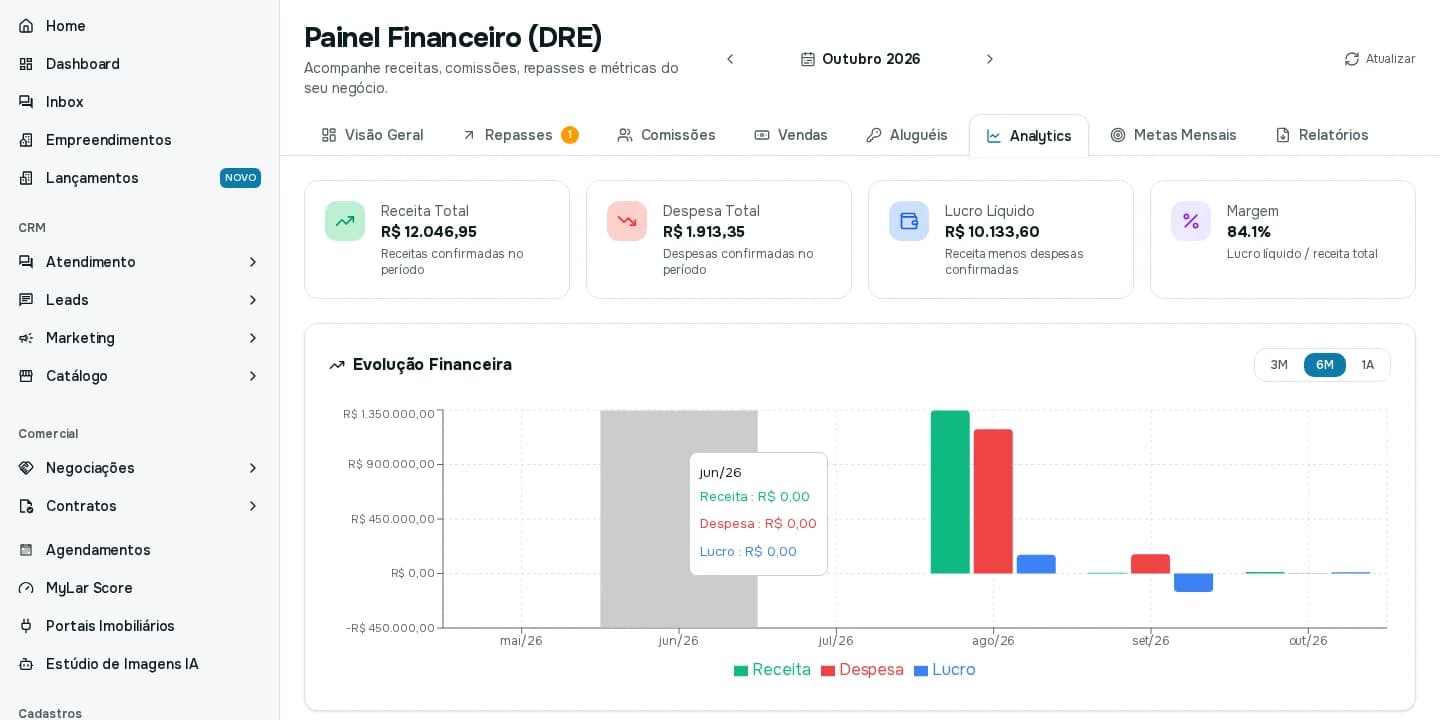
Task: Open Portais Imobiliários in sidebar
Action: pyautogui.click(x=139, y=626)
